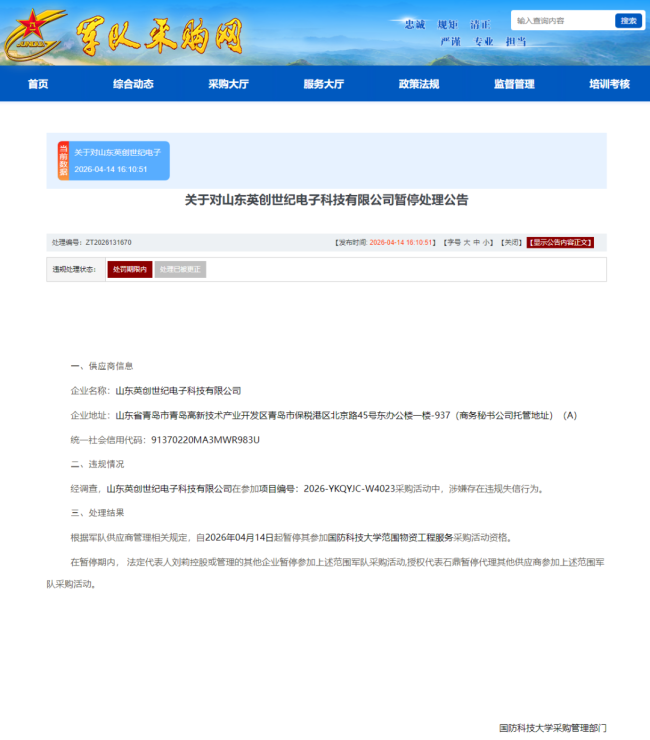Click the 三、处理结果 heading
The image size is (650, 740).
97,513
